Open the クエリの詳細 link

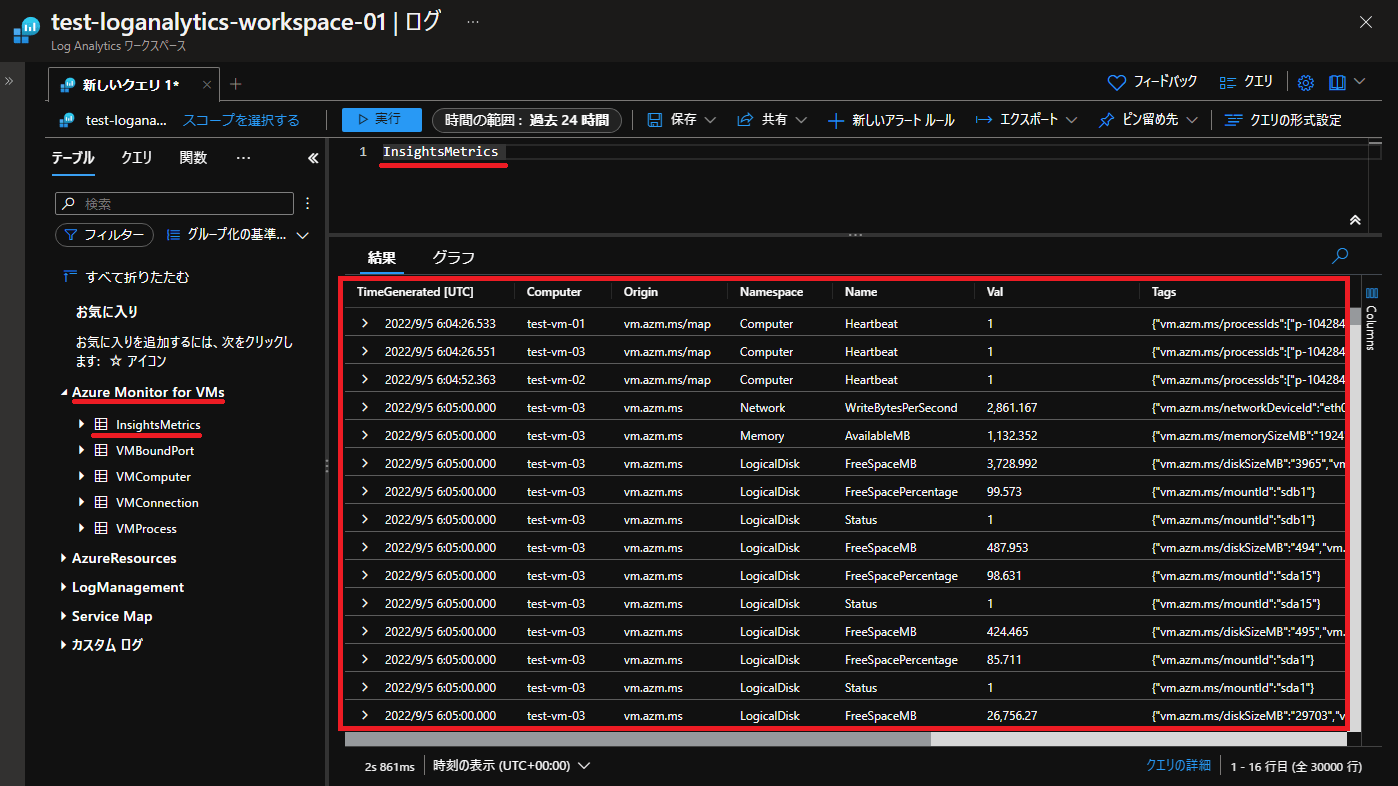tap(1178, 765)
